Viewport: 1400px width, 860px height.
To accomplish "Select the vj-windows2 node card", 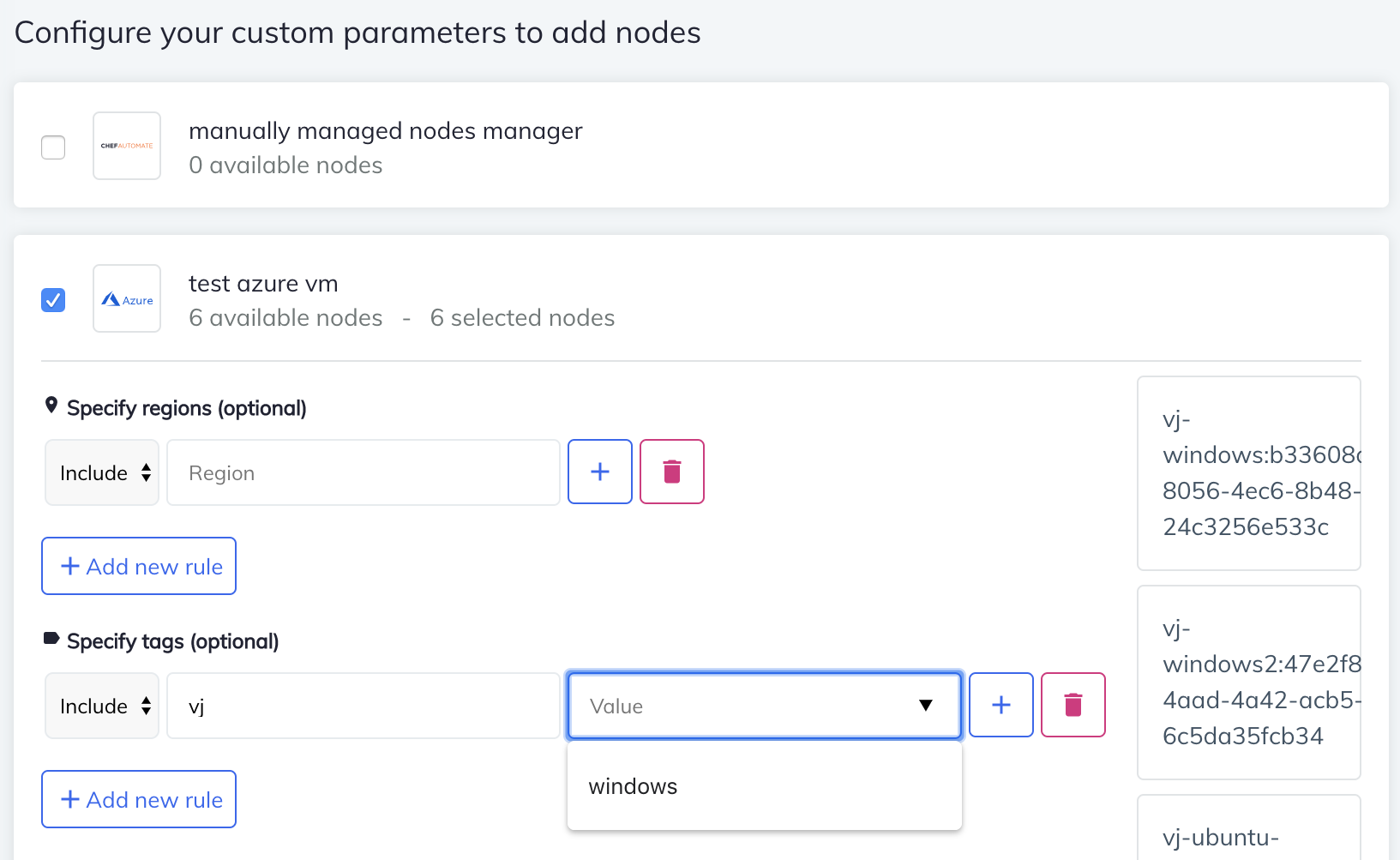I will 1248,682.
